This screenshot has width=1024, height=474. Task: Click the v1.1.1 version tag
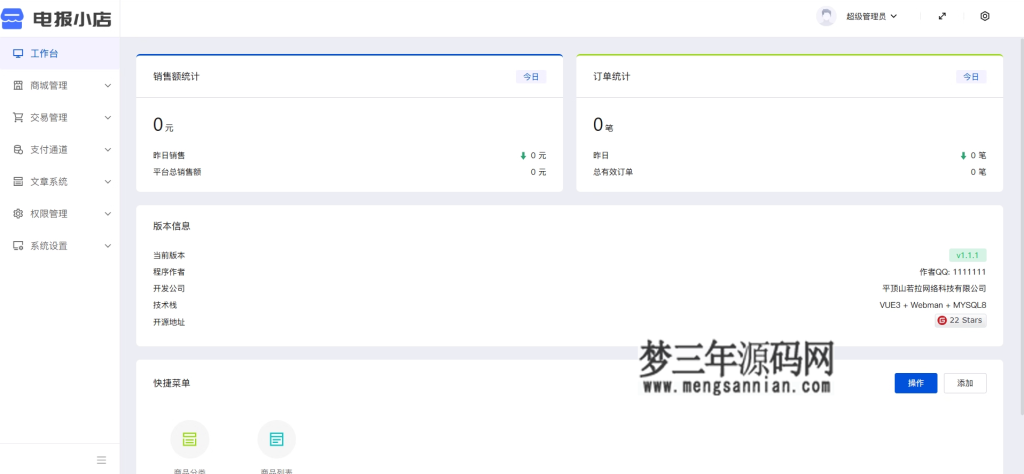pos(967,255)
